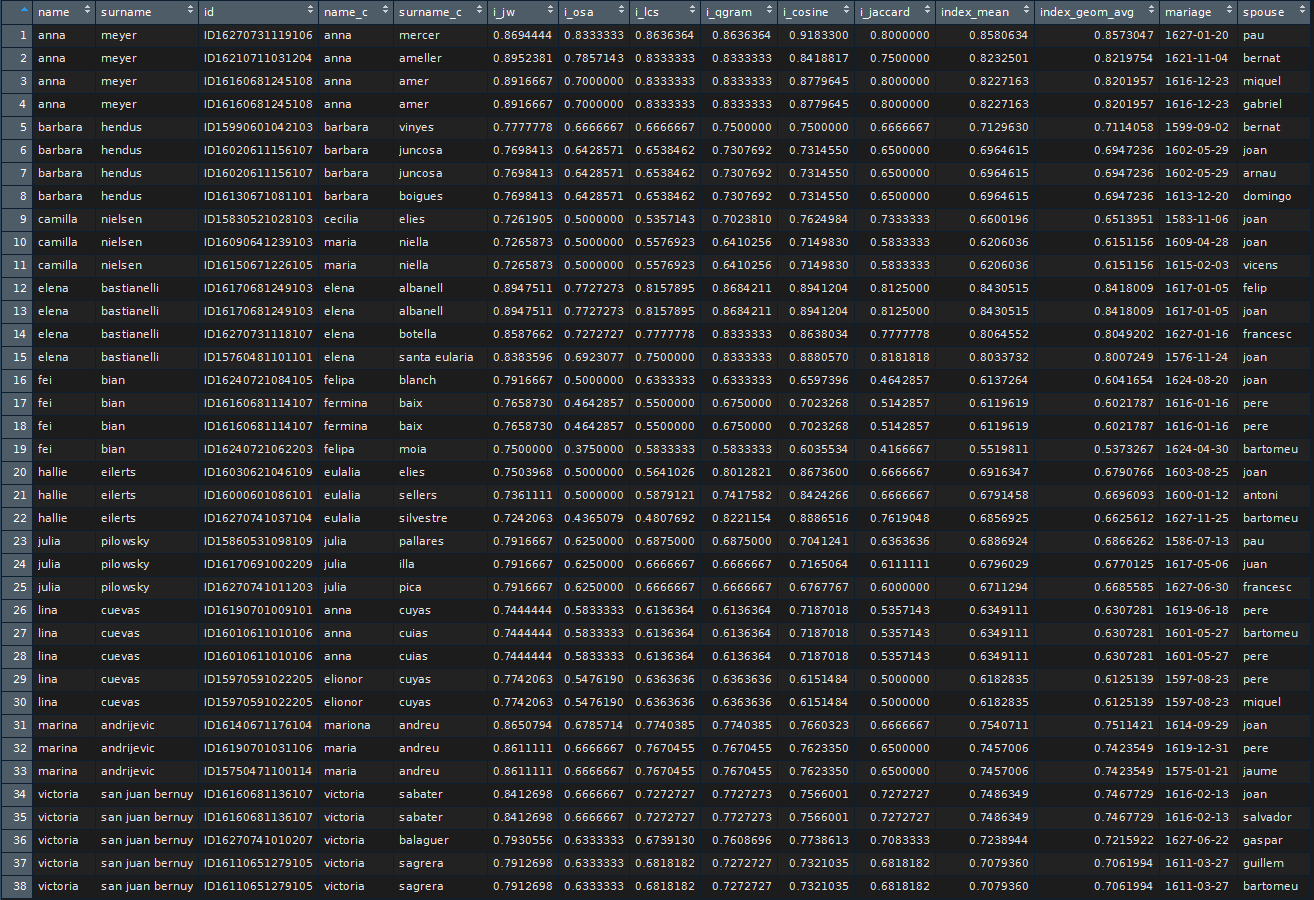Screen dimensions: 1314x900
Task: Click the spouse cell 'salvador'
Action: (1267, 817)
